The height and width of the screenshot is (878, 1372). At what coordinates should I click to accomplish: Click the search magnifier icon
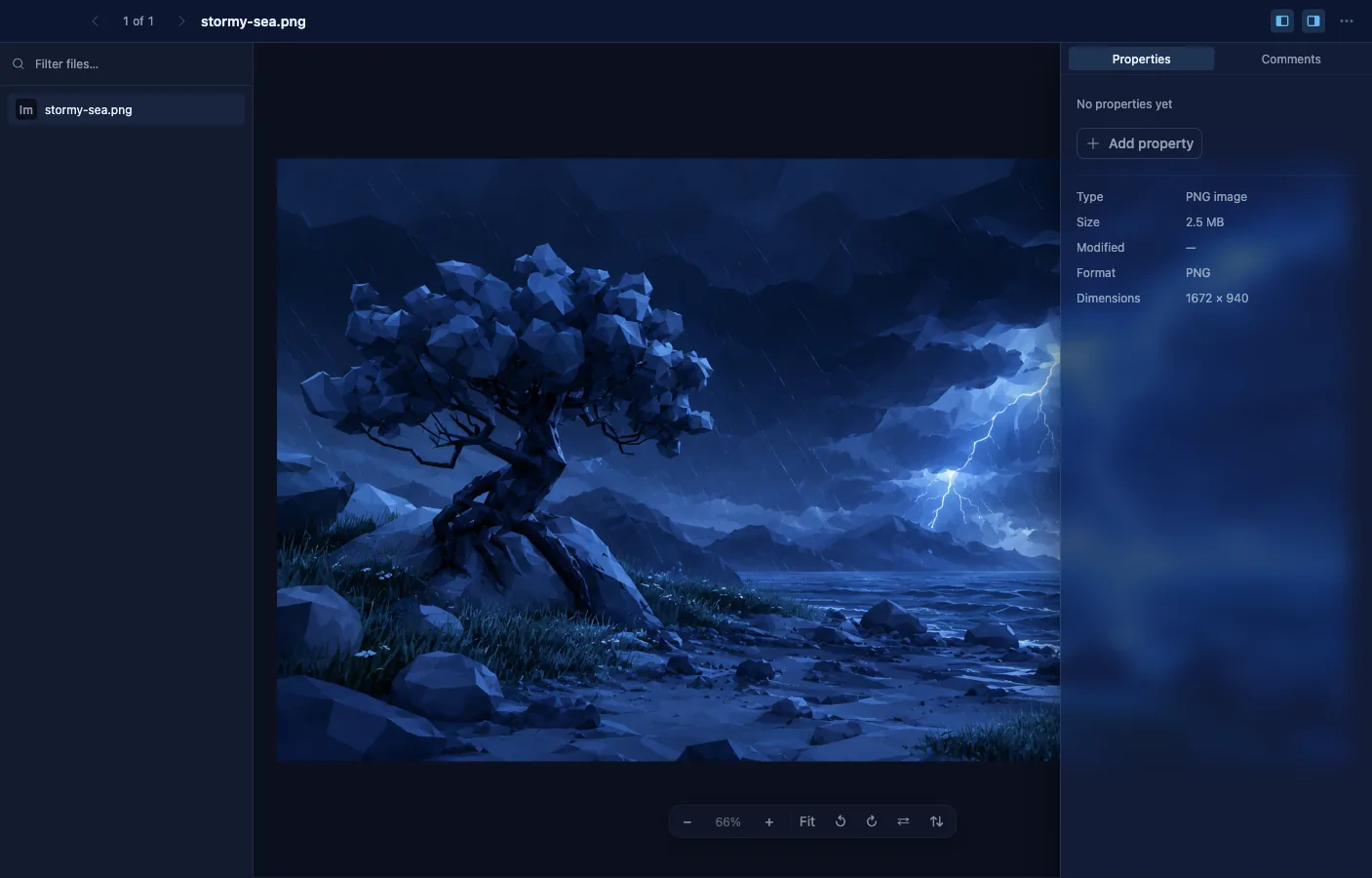[x=19, y=63]
